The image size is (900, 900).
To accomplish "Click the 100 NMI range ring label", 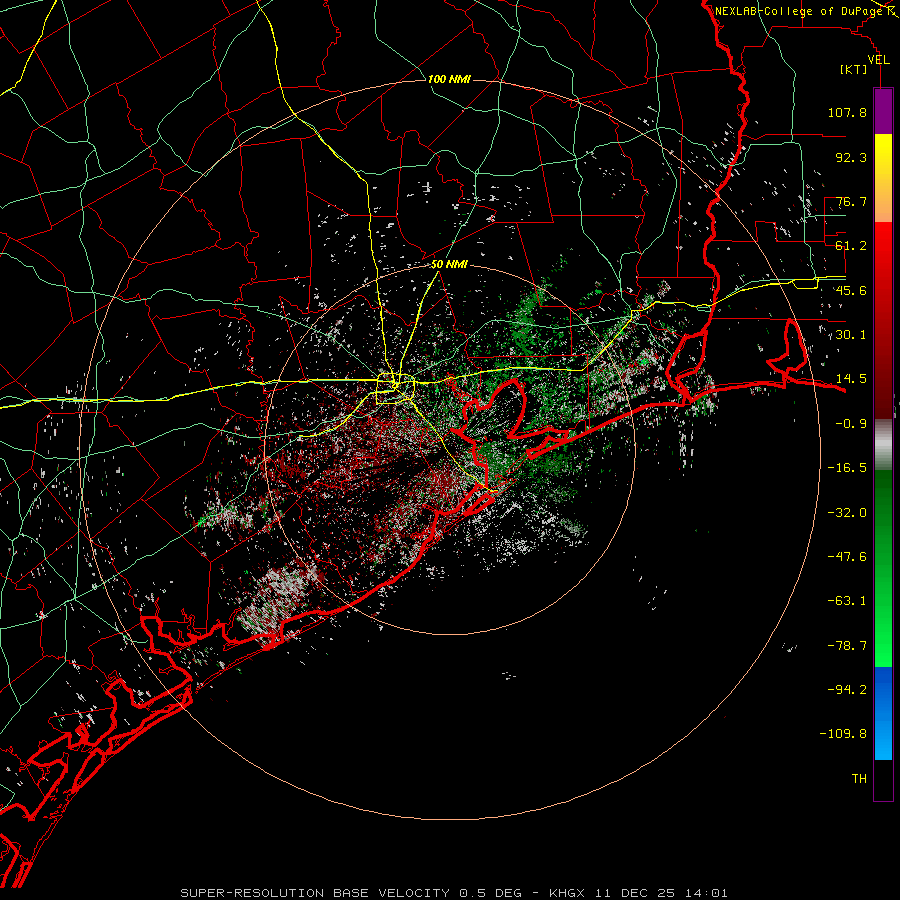I will 449,79.
